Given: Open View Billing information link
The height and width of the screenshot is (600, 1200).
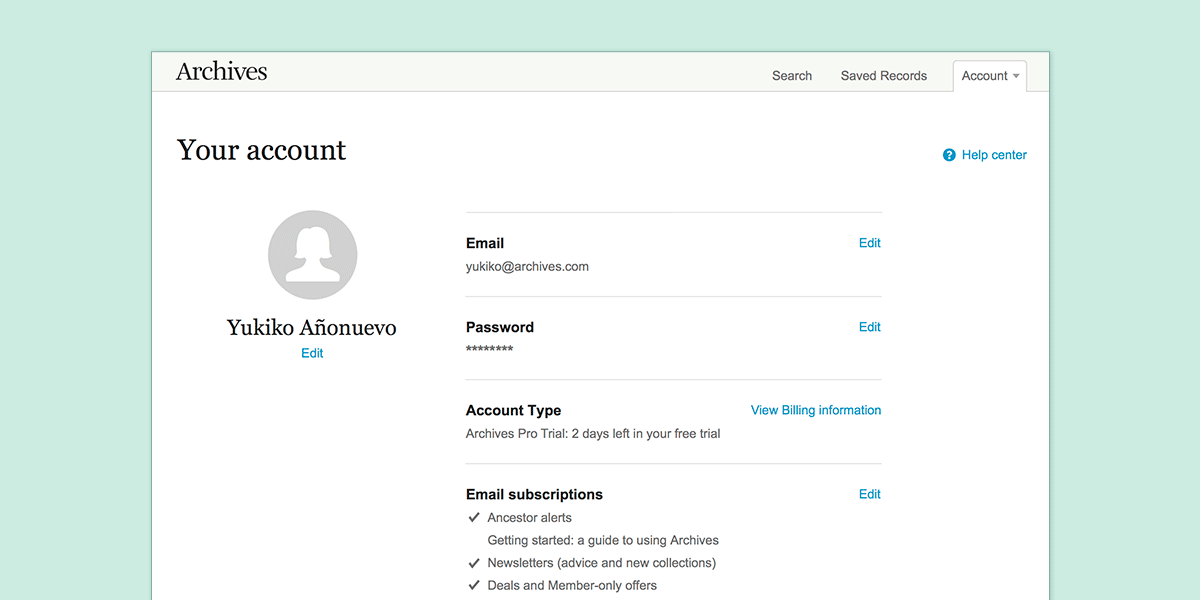Looking at the screenshot, I should (816, 410).
